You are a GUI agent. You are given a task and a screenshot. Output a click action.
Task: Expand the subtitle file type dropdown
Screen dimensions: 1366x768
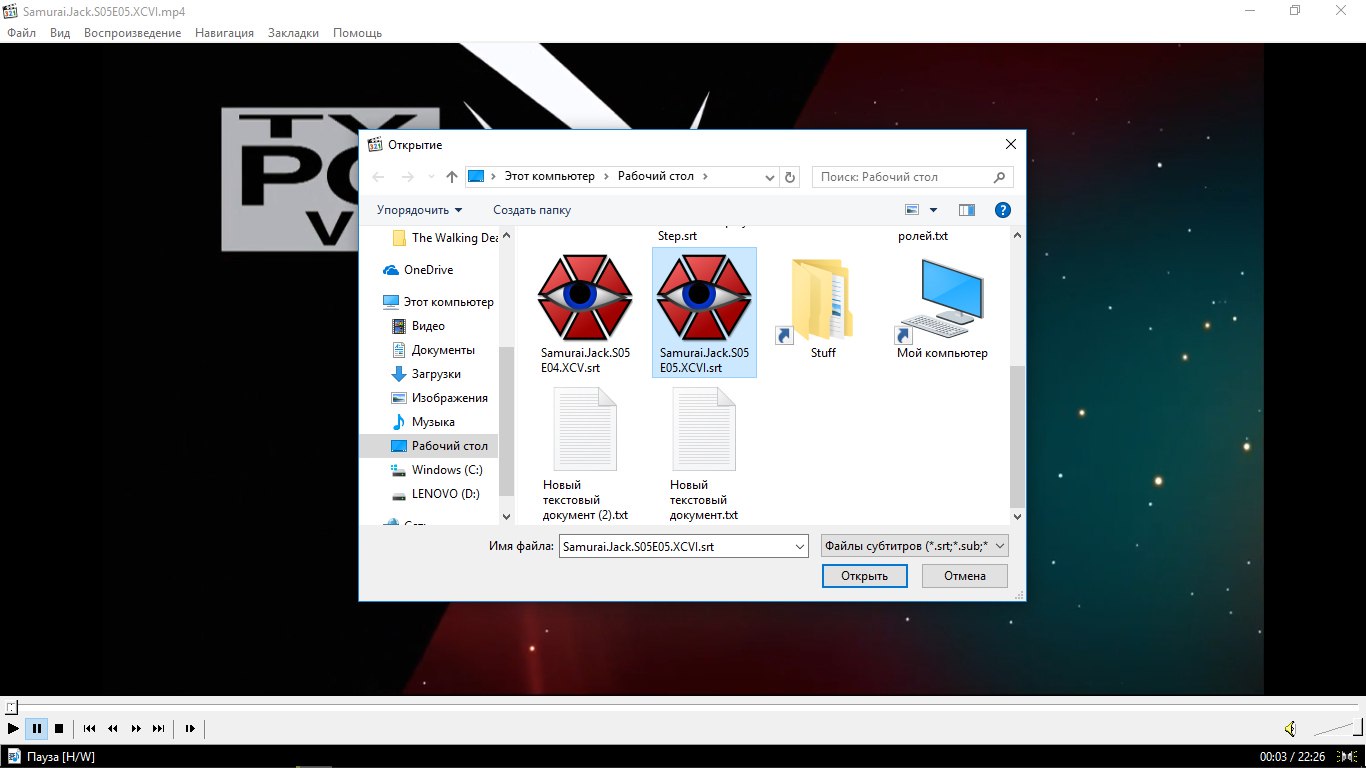(914, 546)
